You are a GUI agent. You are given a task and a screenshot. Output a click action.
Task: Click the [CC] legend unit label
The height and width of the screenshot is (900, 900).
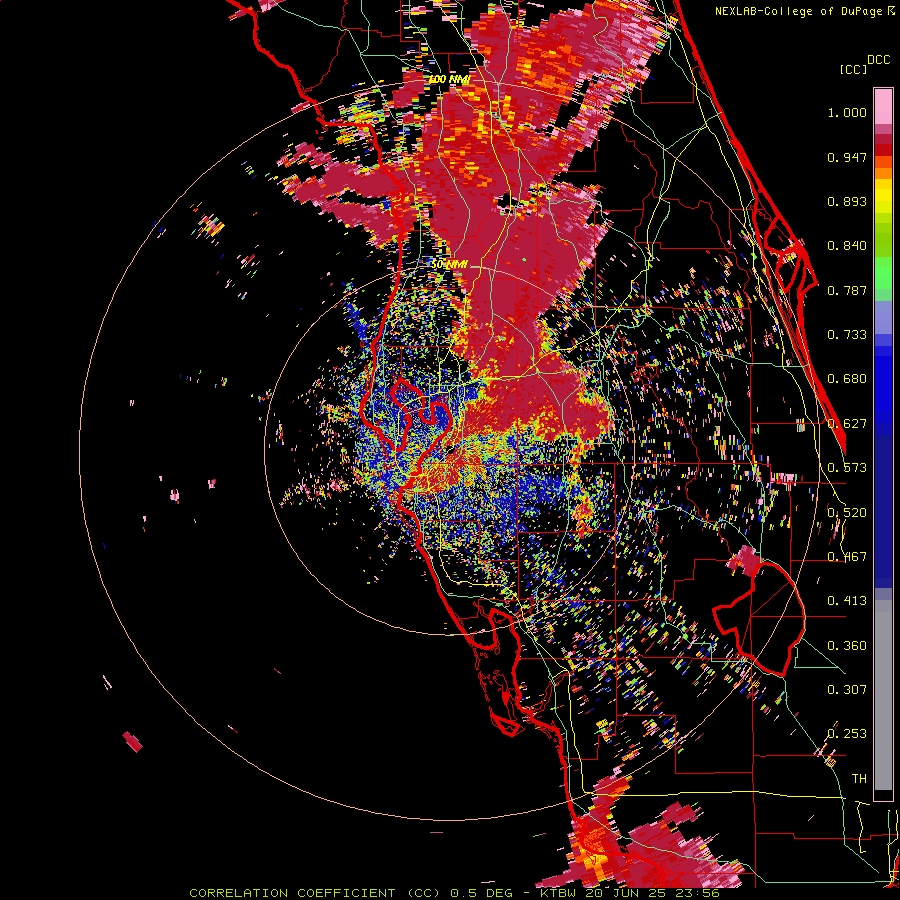point(853,69)
